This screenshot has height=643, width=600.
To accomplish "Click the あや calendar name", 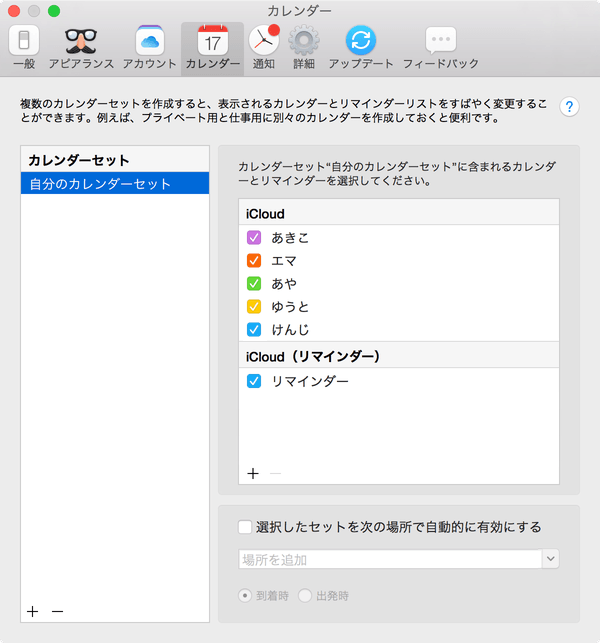I will tap(284, 283).
